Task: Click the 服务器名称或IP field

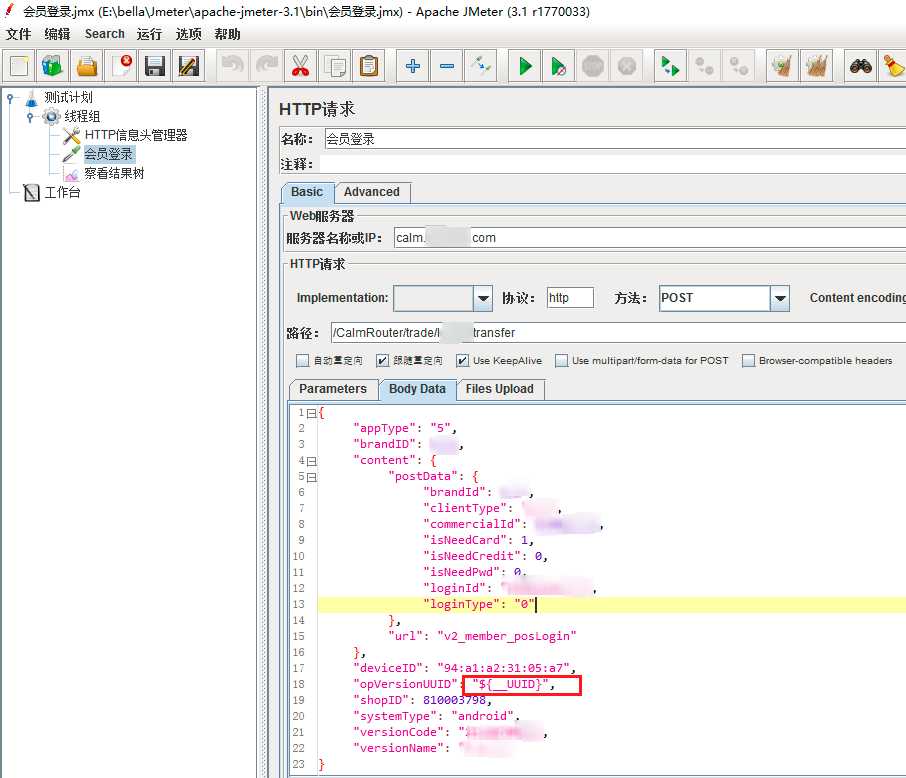Action: point(649,238)
